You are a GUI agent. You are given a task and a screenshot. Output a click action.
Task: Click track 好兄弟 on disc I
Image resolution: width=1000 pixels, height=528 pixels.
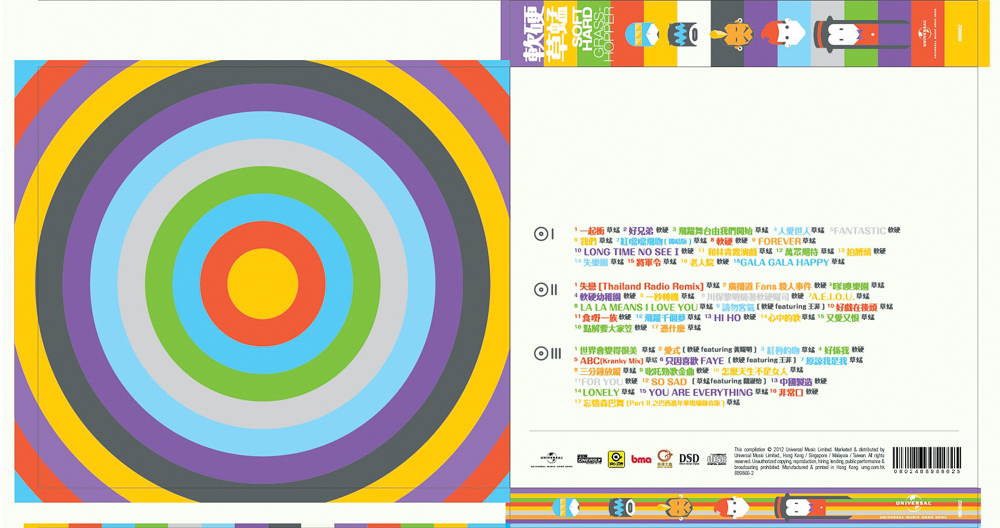[641, 230]
